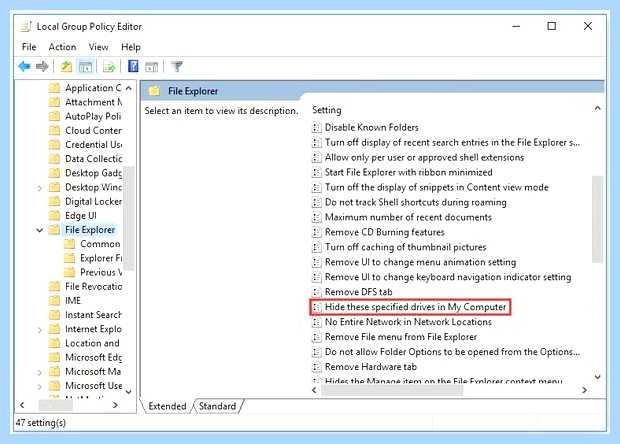The height and width of the screenshot is (444, 620).
Task: Select the Credential Us tree folder
Action: coord(94,145)
